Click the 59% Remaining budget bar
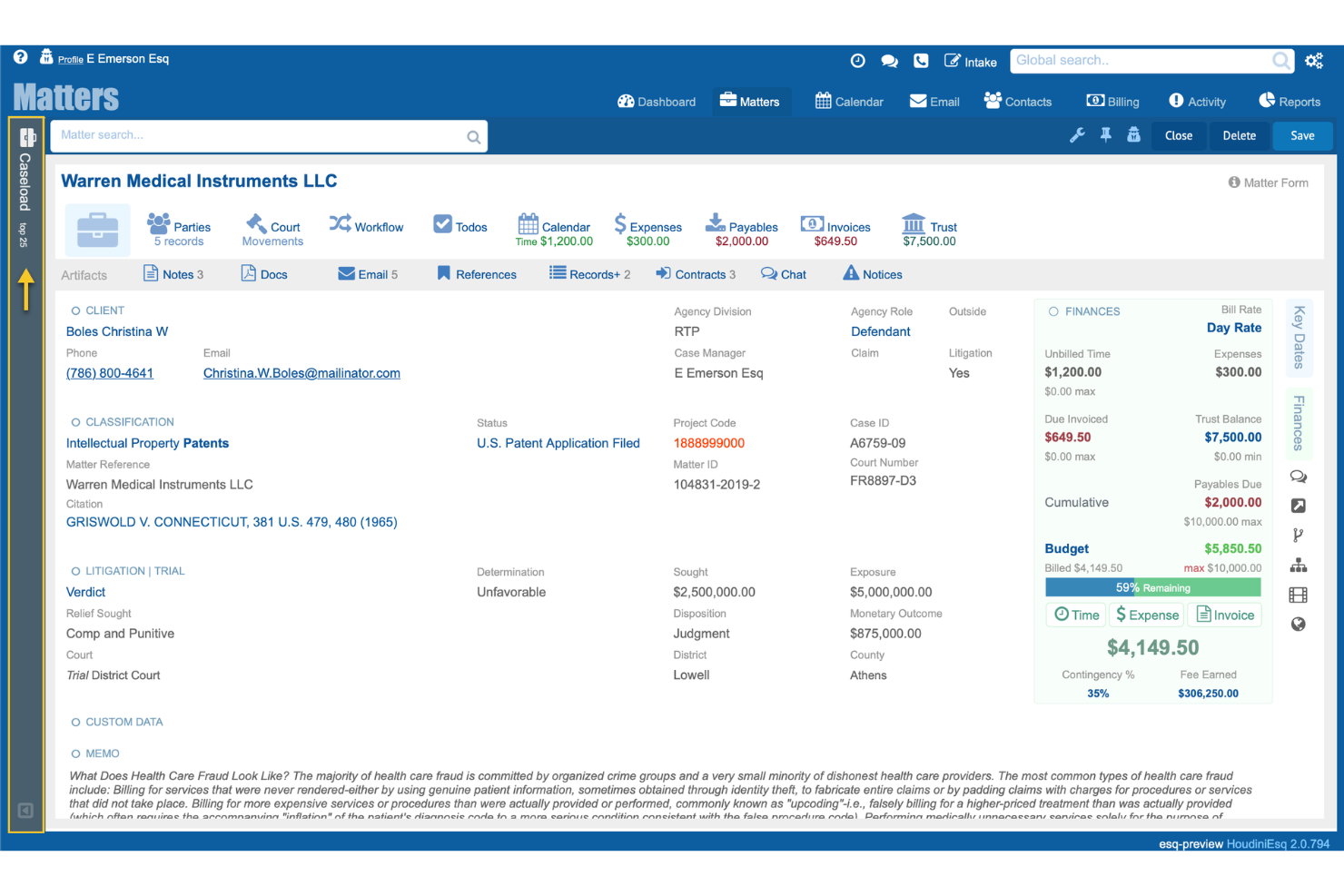 (1153, 587)
